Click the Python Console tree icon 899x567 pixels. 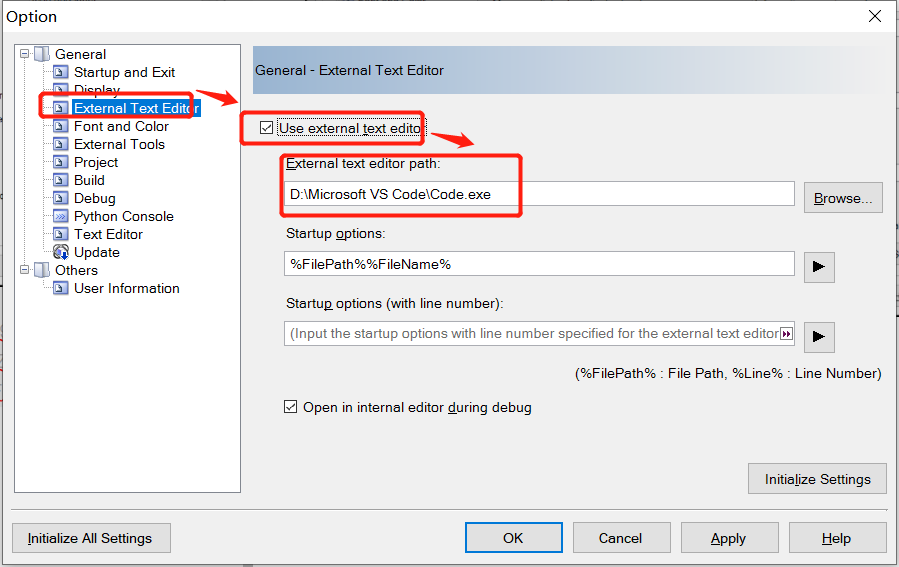click(60, 216)
